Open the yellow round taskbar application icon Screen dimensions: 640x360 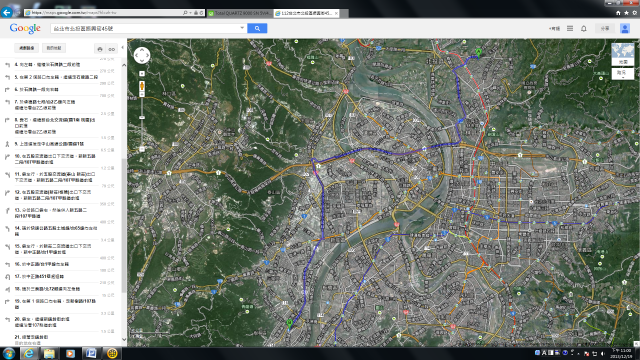tap(112, 353)
